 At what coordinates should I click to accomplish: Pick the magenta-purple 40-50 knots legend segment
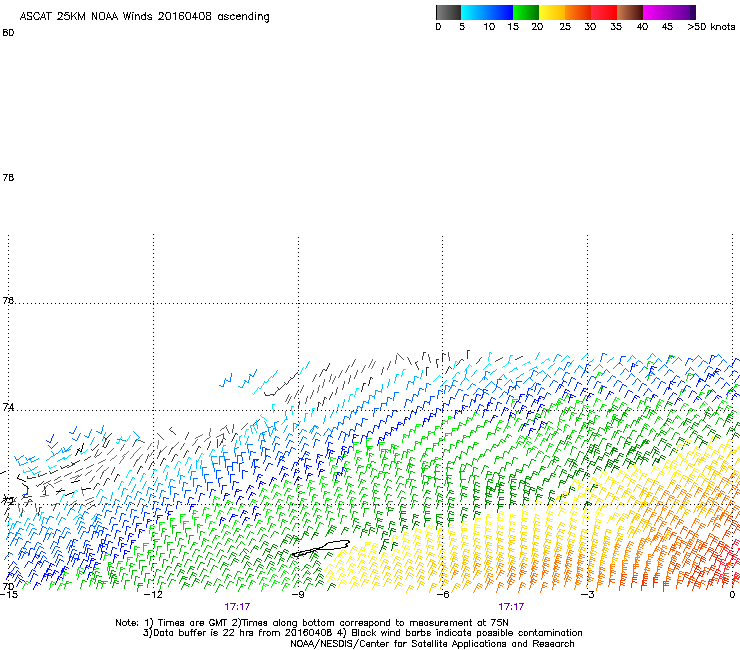pyautogui.click(x=669, y=12)
